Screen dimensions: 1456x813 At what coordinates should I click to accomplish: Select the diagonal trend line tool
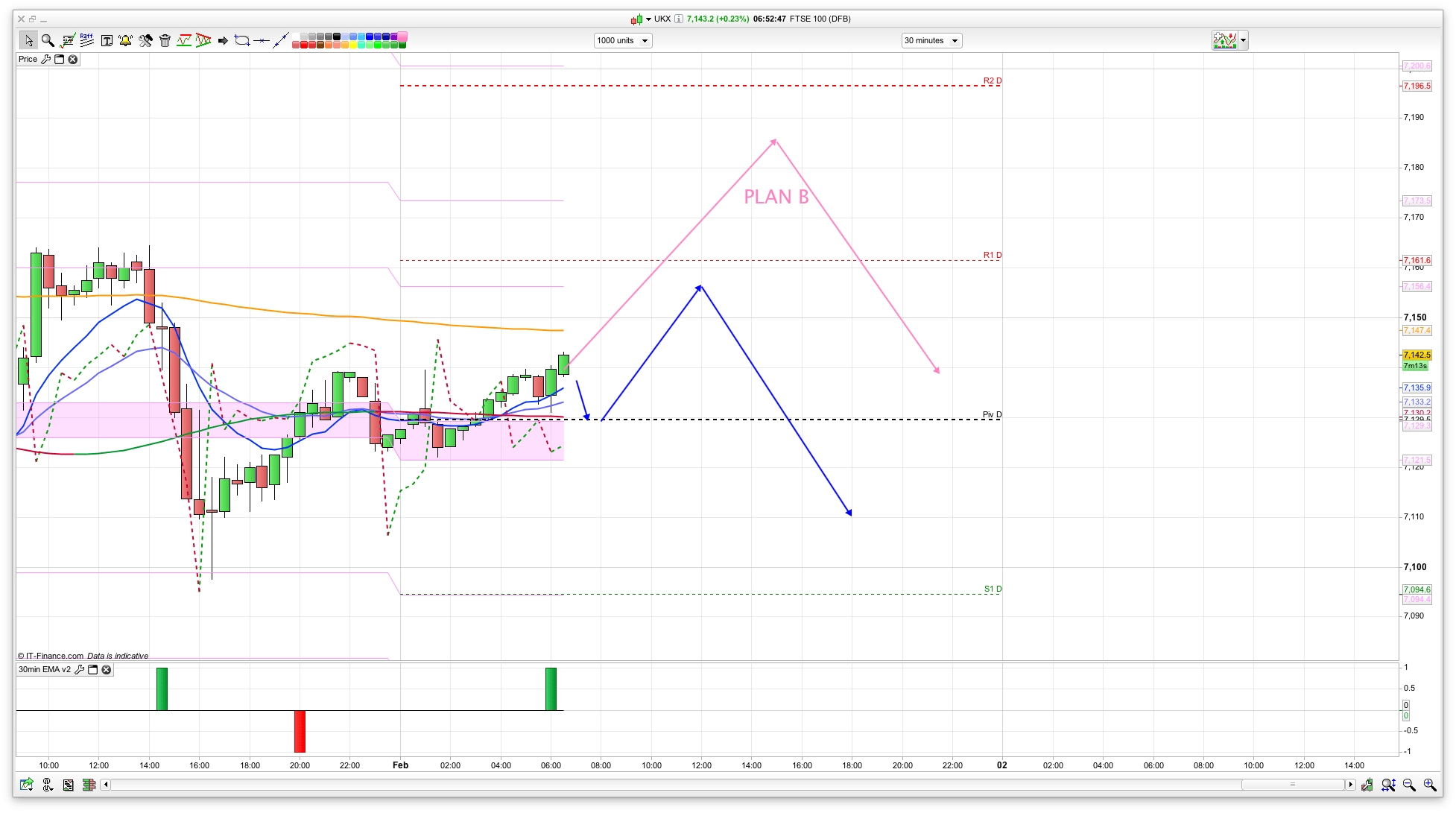(280, 40)
